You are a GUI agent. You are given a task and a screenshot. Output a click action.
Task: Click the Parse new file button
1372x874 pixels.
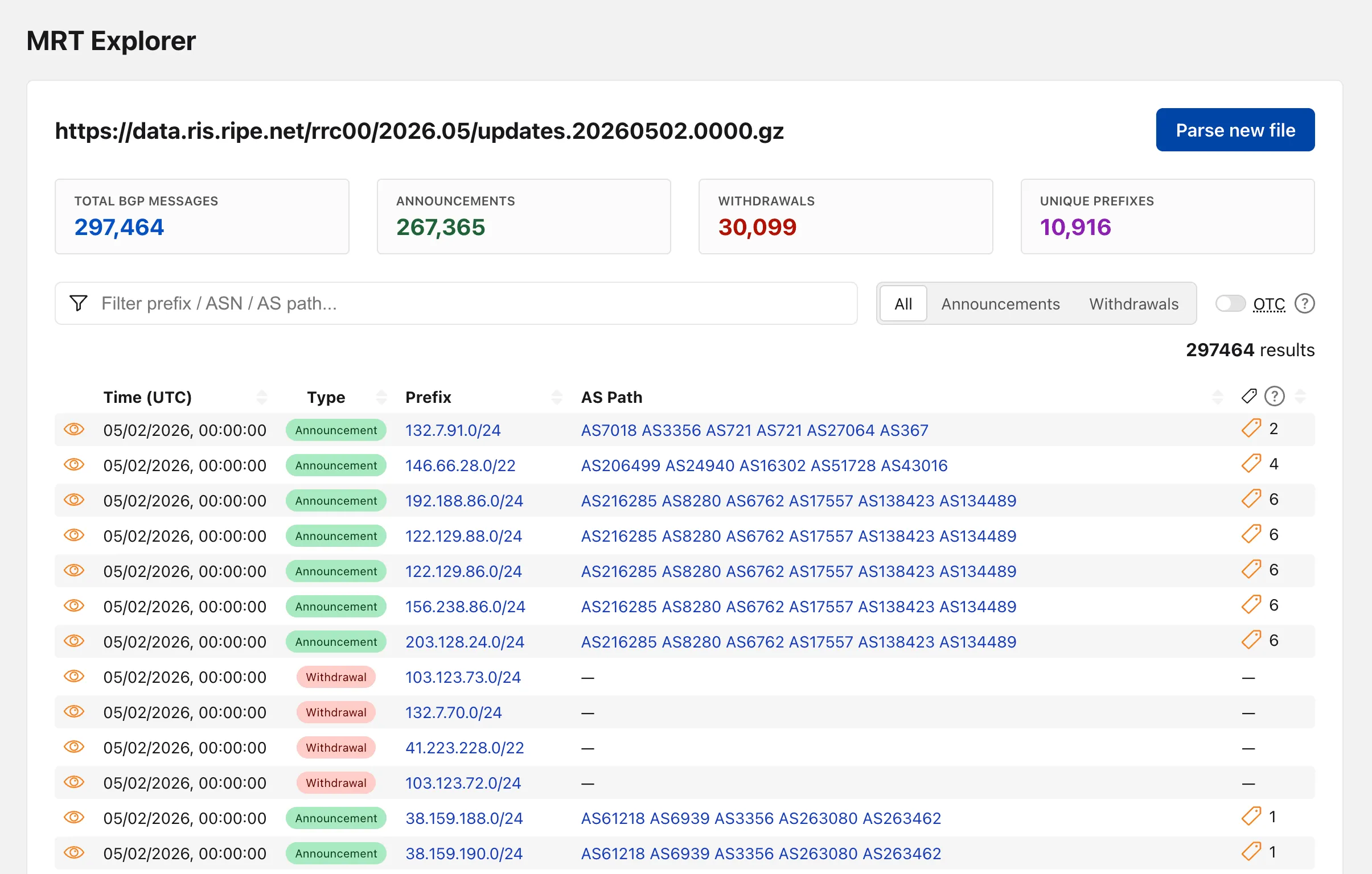pos(1235,130)
